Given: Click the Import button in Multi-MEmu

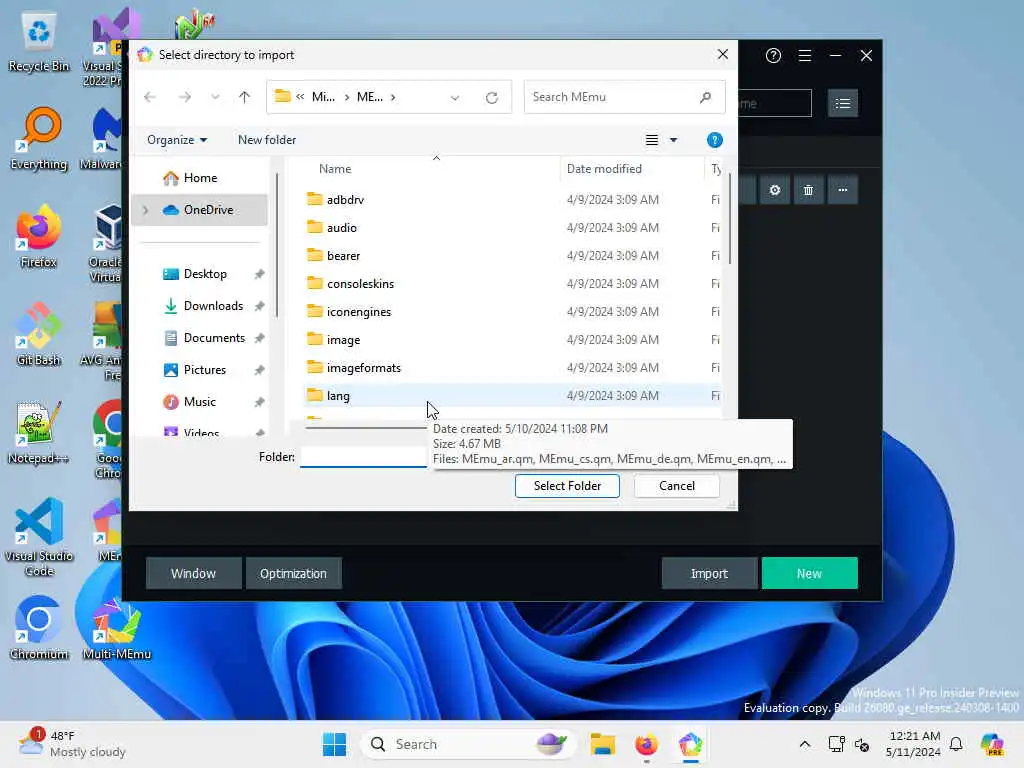Looking at the screenshot, I should (709, 573).
